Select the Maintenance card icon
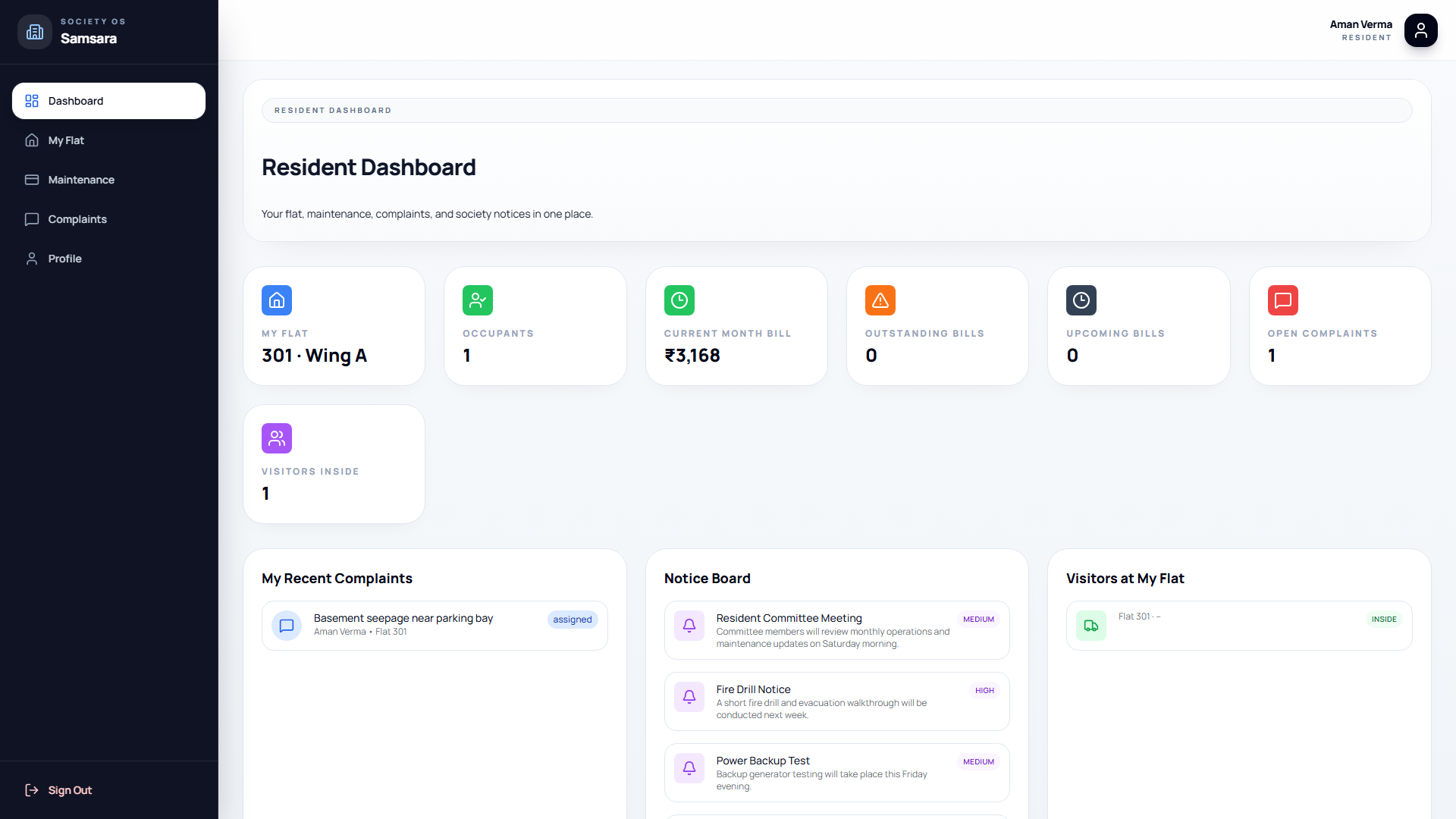 coord(31,180)
